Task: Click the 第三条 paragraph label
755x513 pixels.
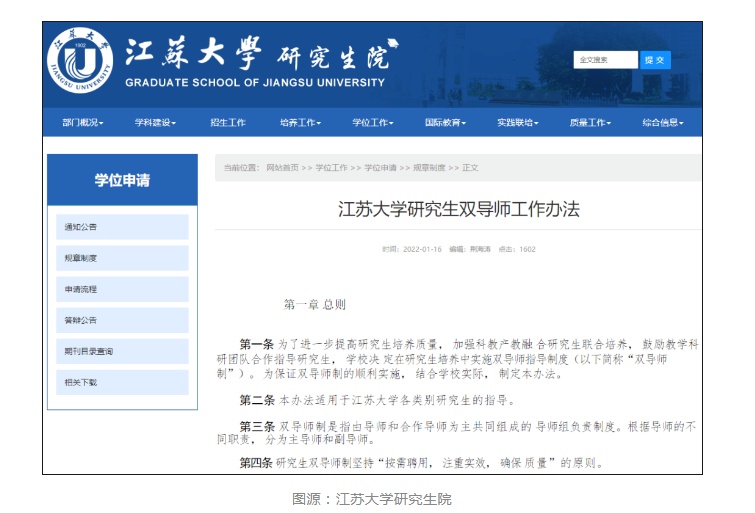Action: tap(257, 427)
